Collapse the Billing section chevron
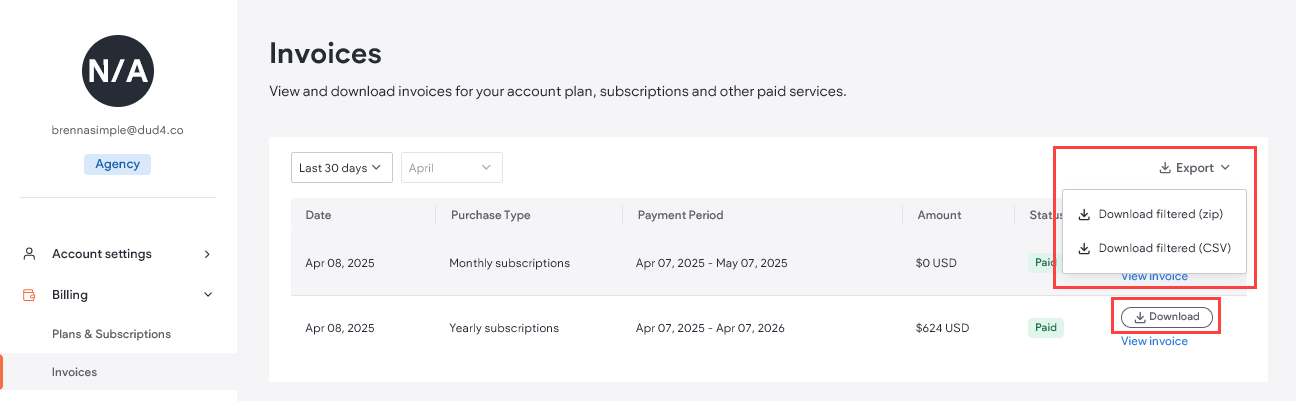 [x=207, y=295]
